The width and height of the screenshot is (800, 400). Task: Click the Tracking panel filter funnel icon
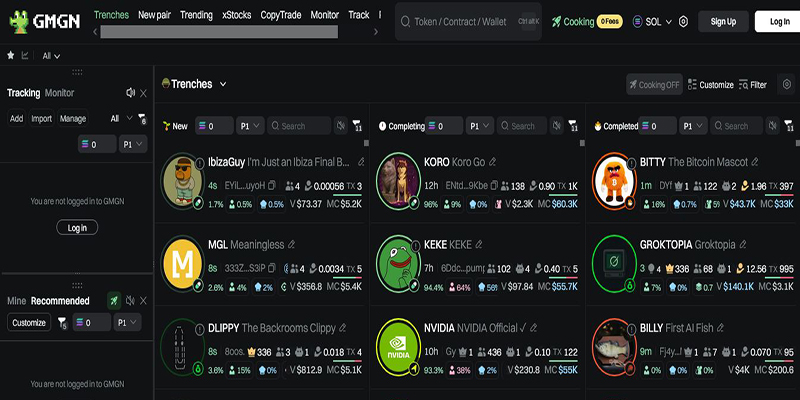pos(142,118)
